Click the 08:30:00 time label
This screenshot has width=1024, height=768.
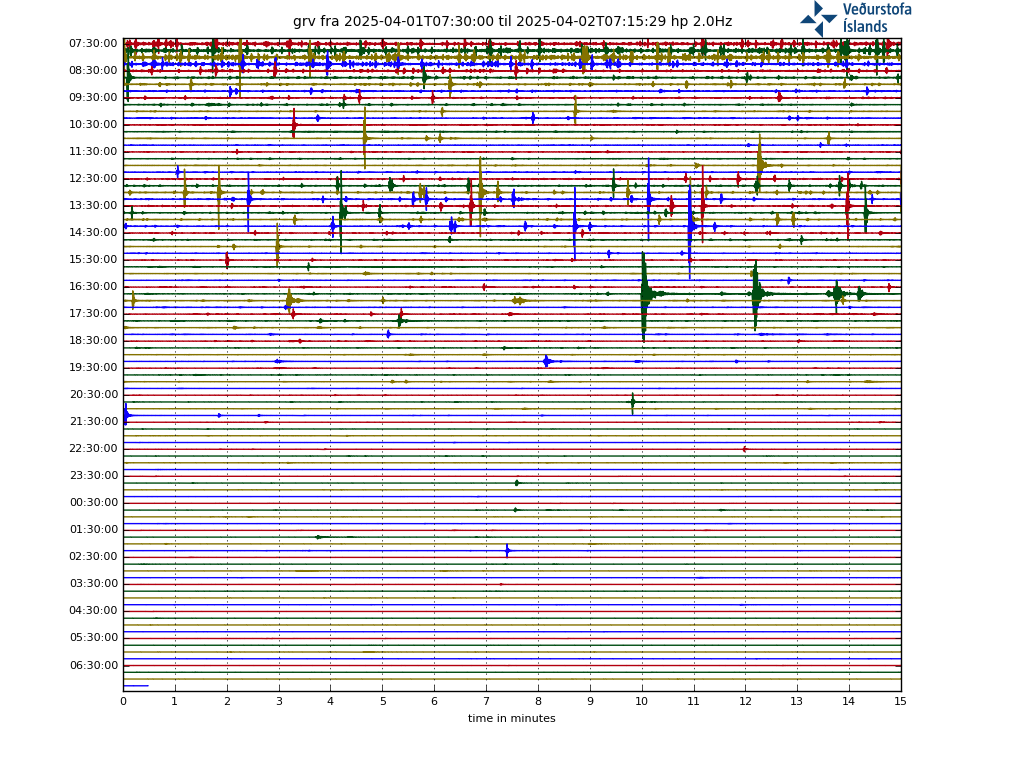coord(93,71)
